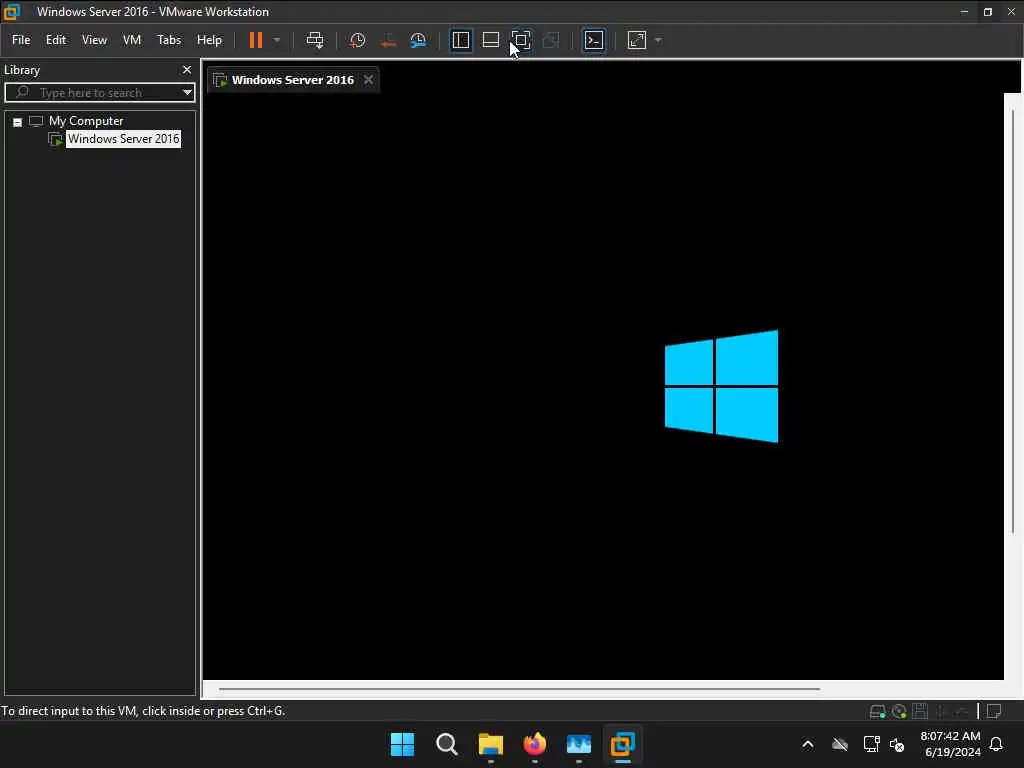Click Revert to snapshot icon

click(x=388, y=40)
